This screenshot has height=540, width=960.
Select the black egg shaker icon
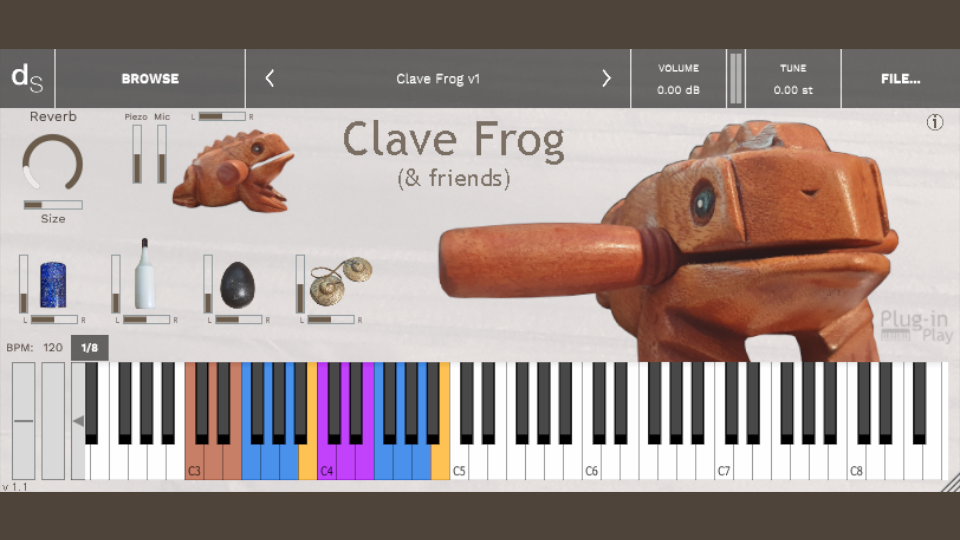[x=238, y=285]
